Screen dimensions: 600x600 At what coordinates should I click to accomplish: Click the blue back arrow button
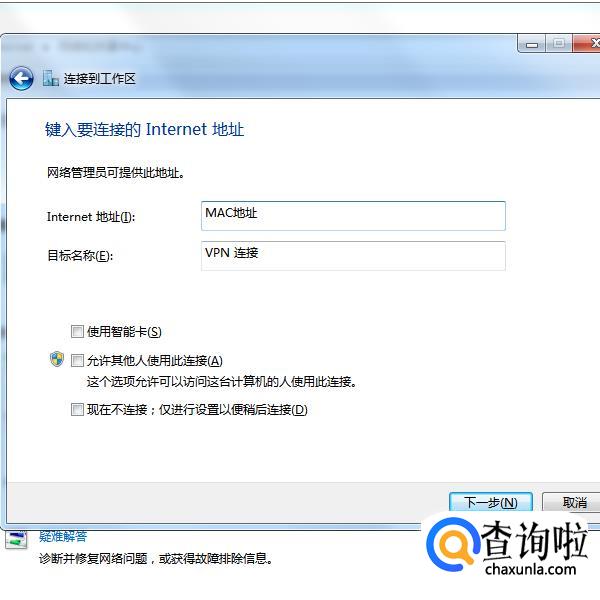[21, 78]
